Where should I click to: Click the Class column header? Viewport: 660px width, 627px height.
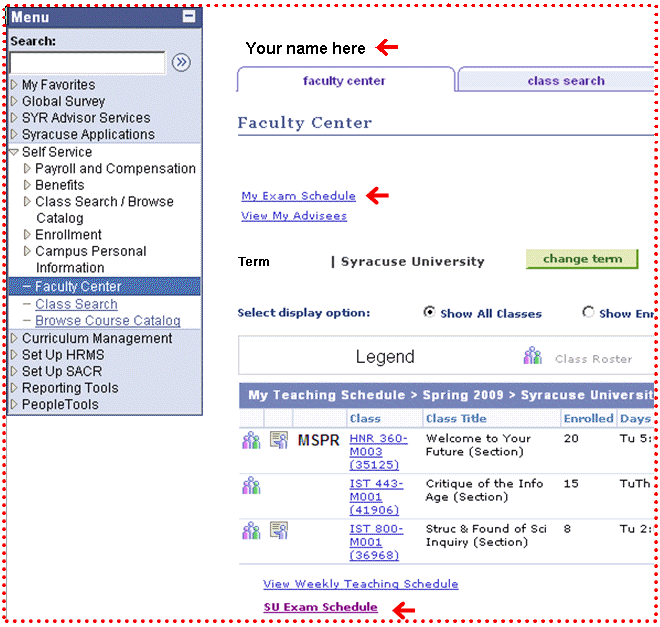pos(365,418)
